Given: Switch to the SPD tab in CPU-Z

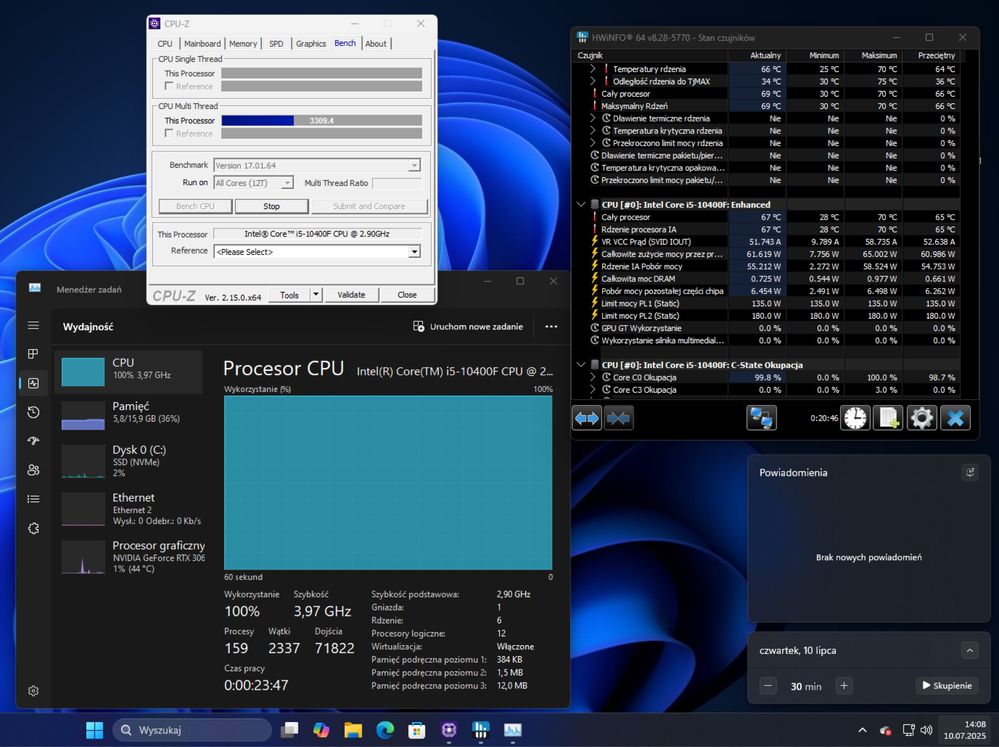Looking at the screenshot, I should [276, 43].
